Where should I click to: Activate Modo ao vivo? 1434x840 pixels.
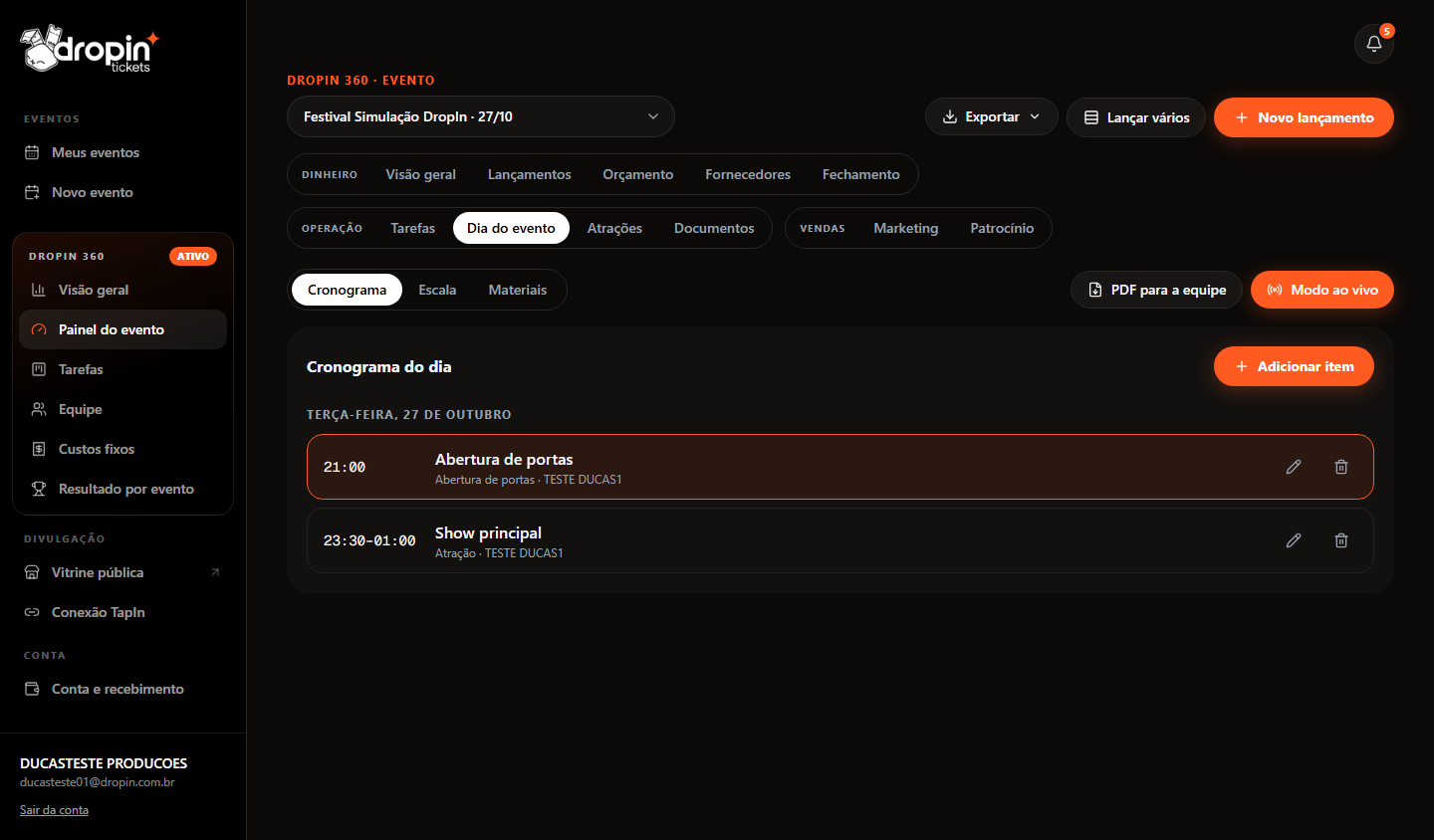pos(1322,290)
